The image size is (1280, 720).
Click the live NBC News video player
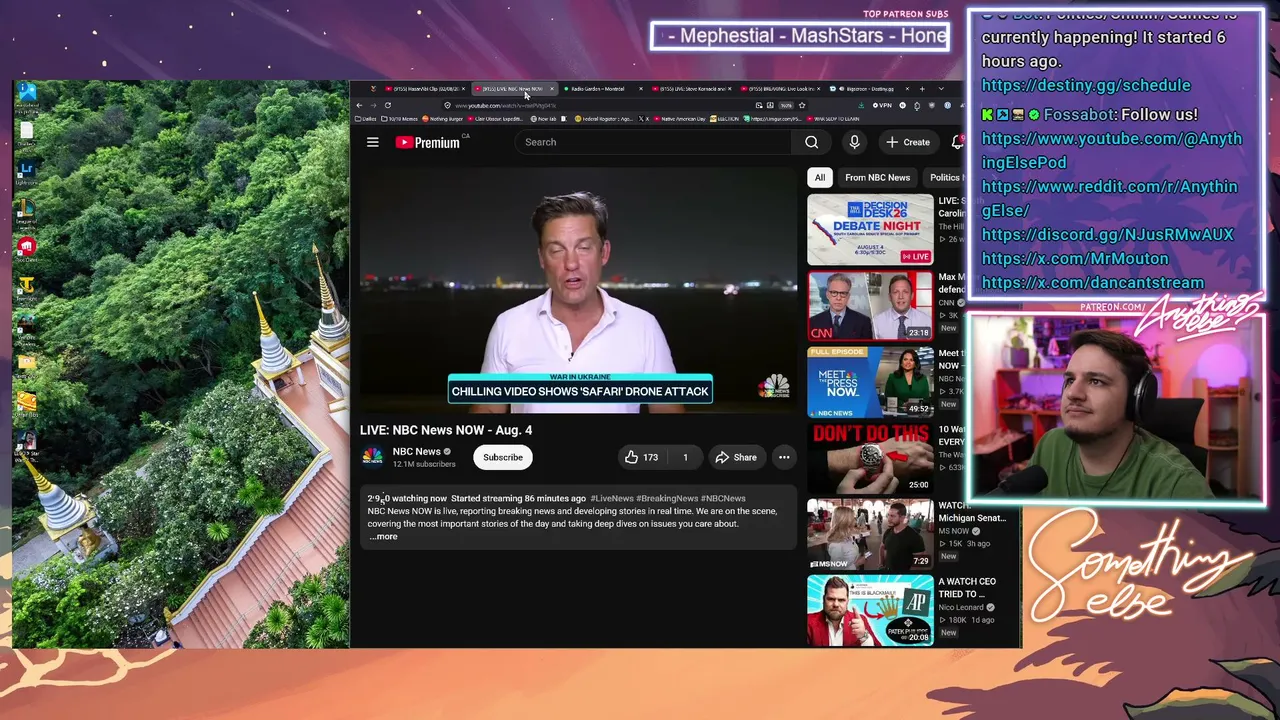(x=579, y=289)
